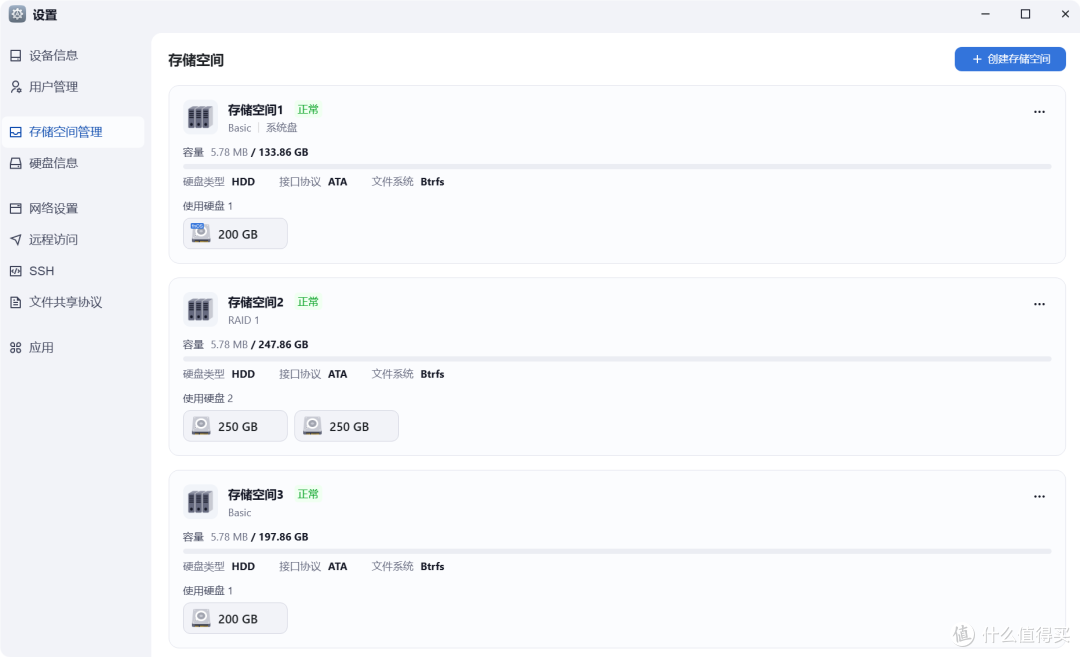The height and width of the screenshot is (657, 1080).
Task: Click the Remote Access (远程访问) arrow icon
Action: point(16,240)
